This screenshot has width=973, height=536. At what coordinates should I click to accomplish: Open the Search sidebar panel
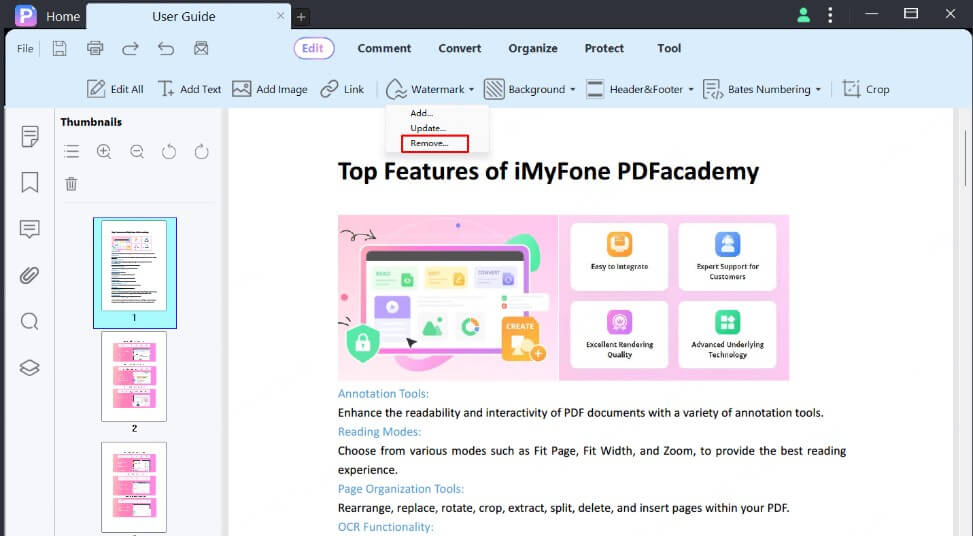point(29,321)
